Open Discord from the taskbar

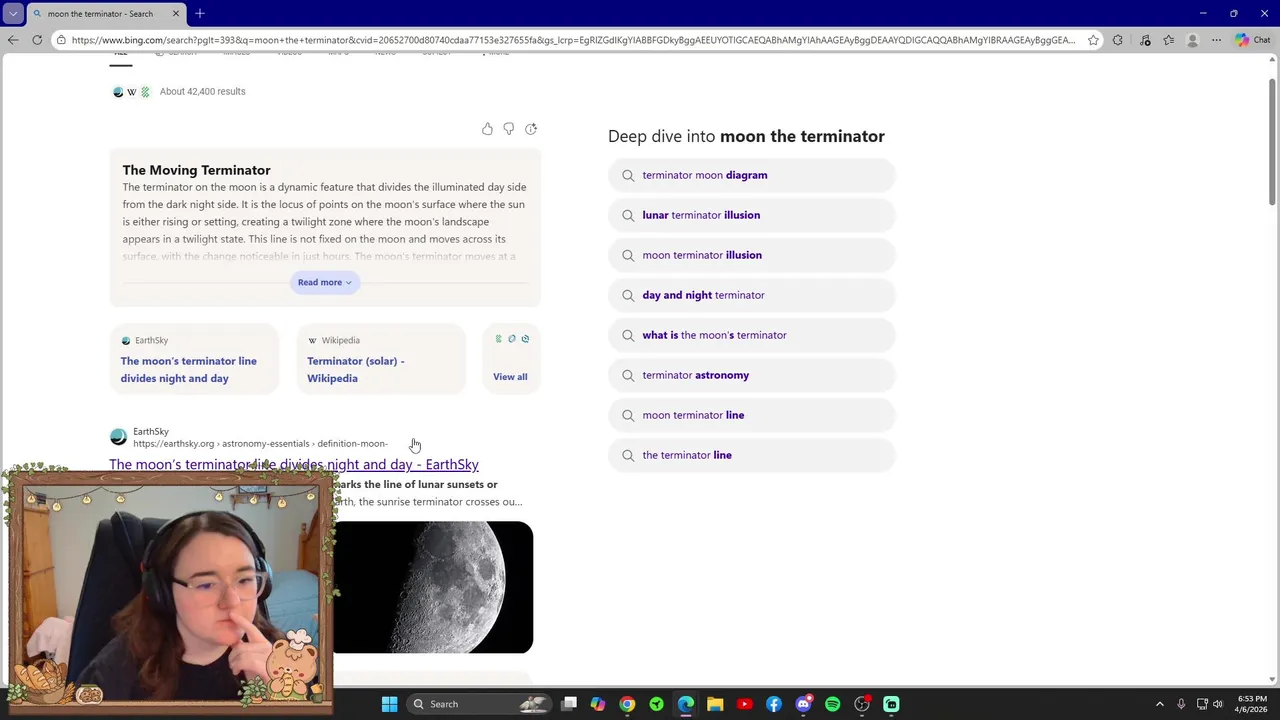(x=803, y=704)
